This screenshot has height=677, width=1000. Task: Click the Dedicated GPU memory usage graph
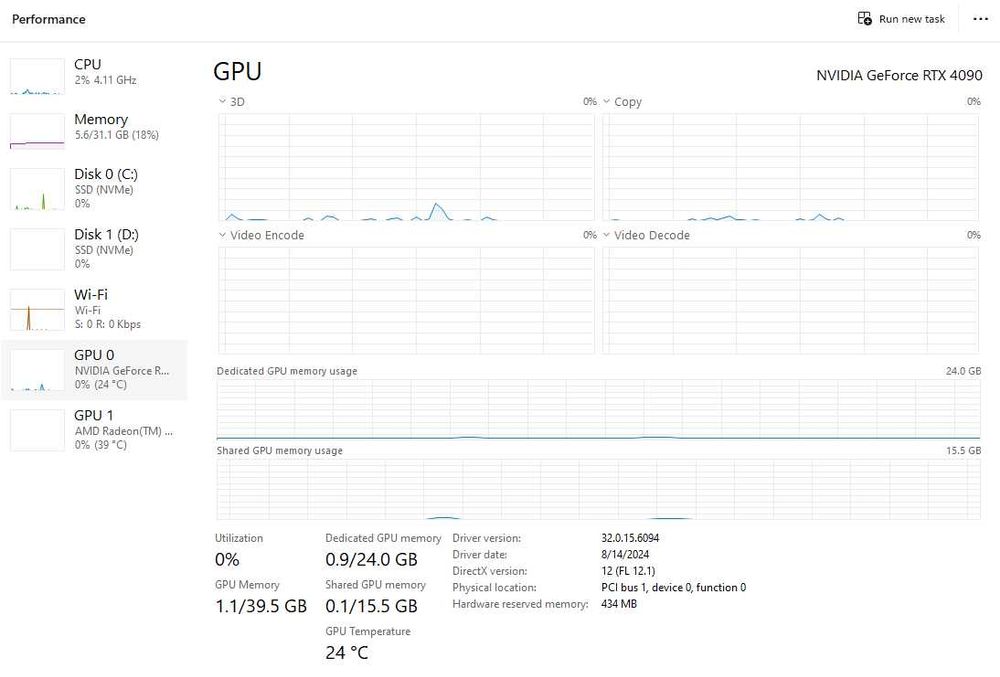(x=598, y=410)
